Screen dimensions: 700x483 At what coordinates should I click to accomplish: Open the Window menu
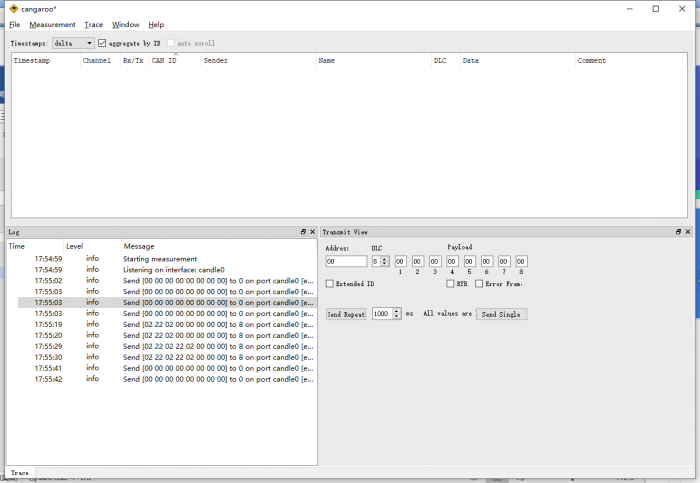pyautogui.click(x=125, y=25)
